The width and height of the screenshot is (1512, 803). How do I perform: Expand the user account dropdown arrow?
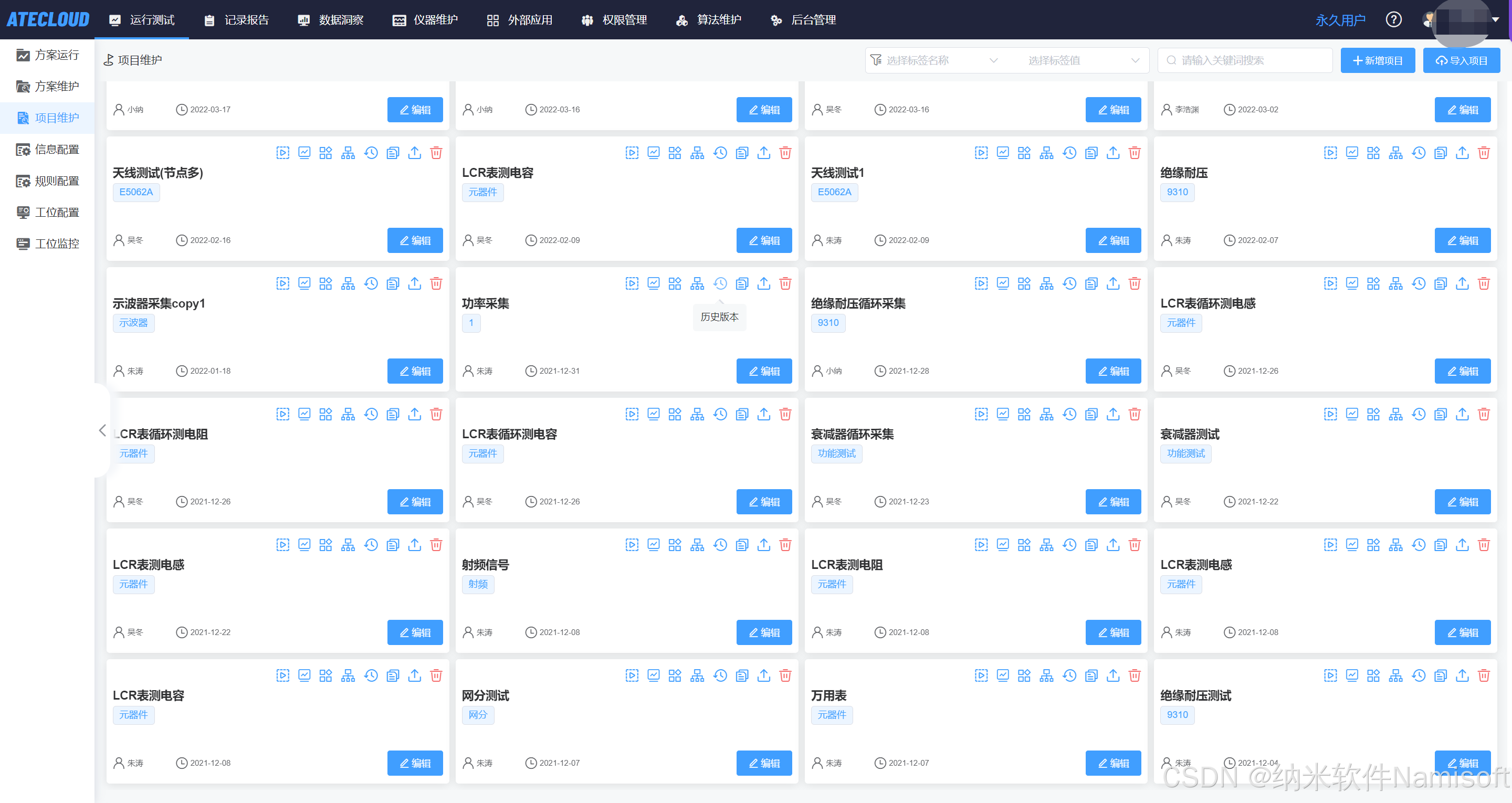click(1495, 20)
